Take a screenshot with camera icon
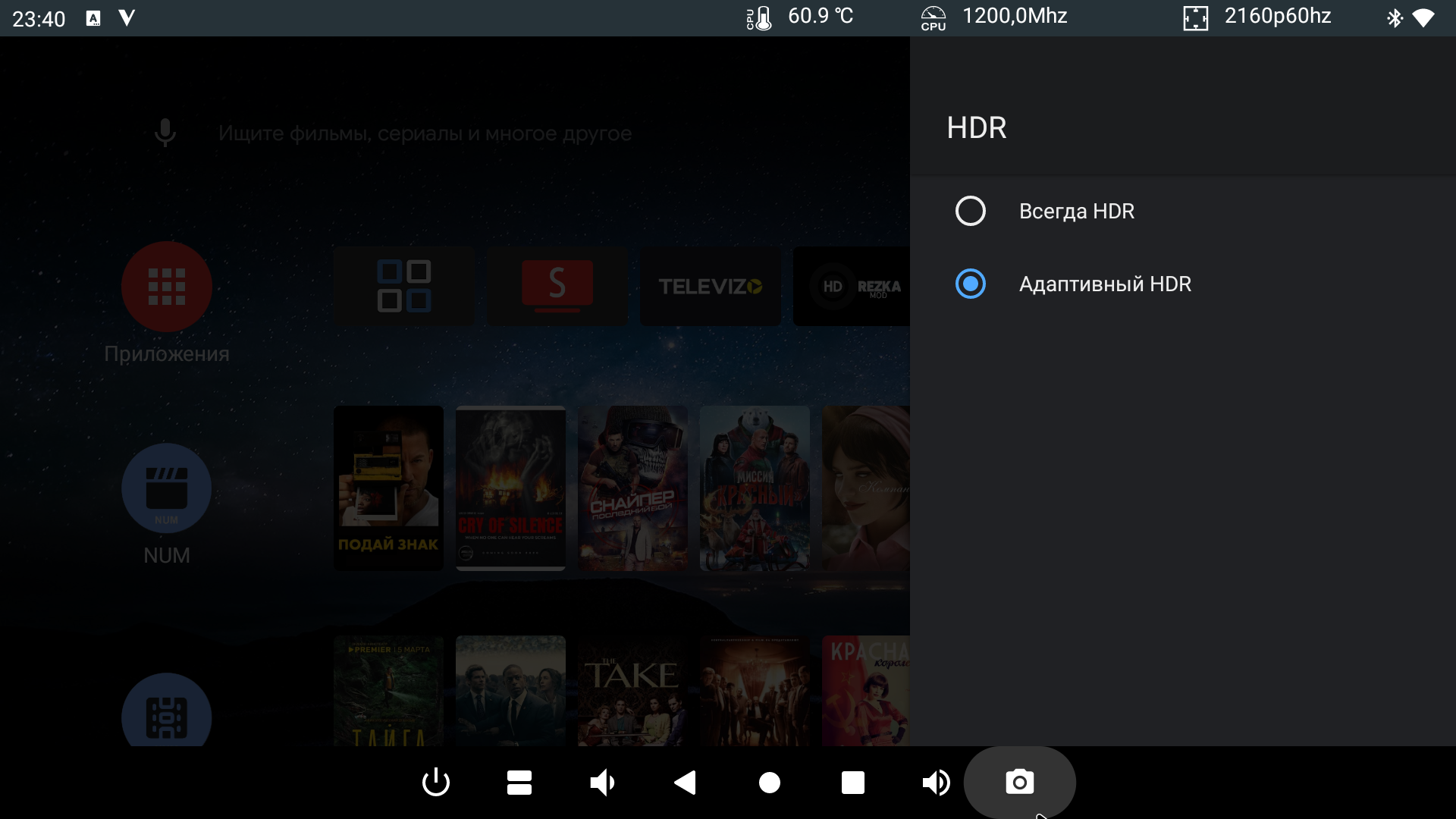Viewport: 1456px width, 819px height. 1019,783
